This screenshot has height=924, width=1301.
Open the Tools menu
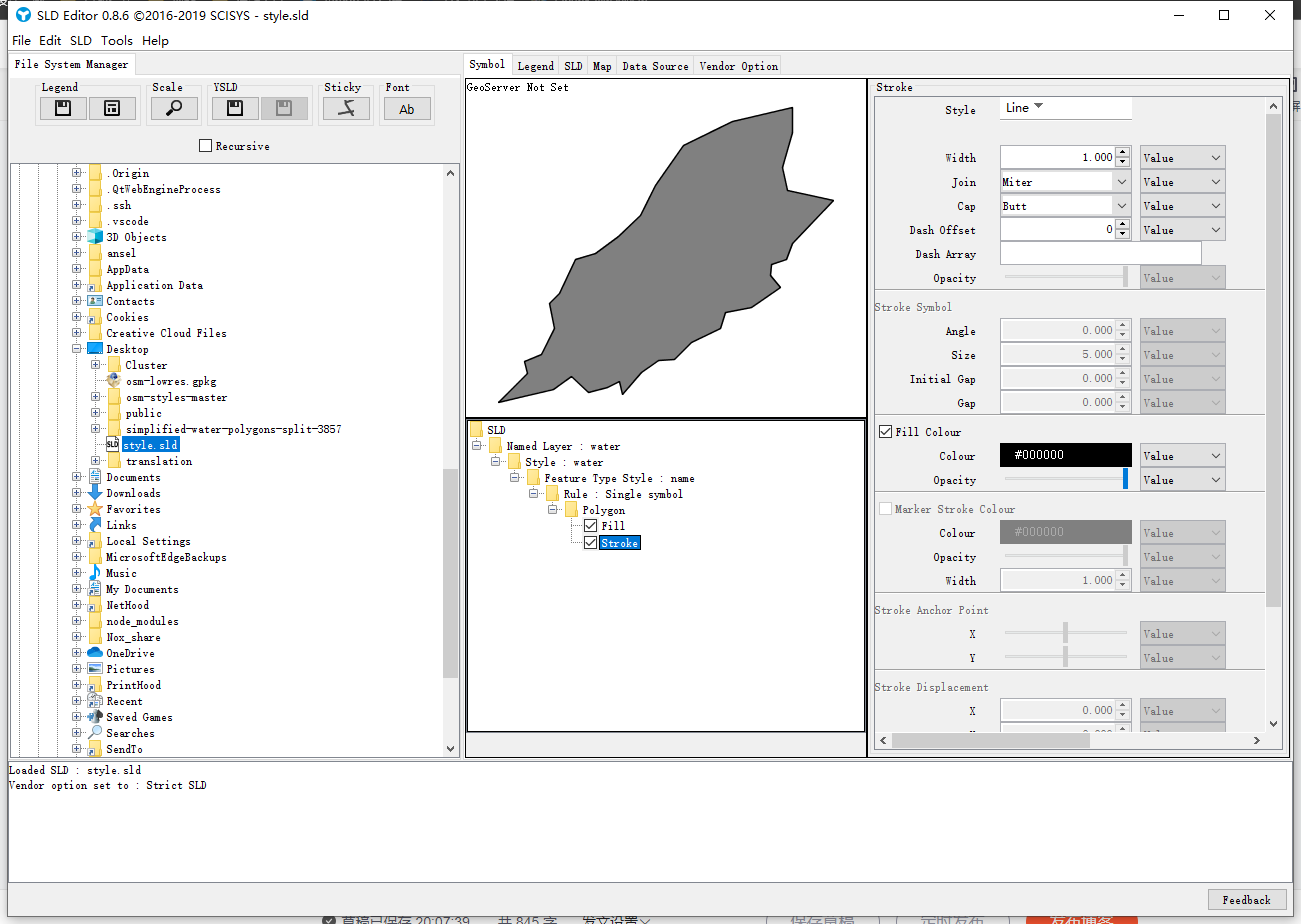pos(116,40)
